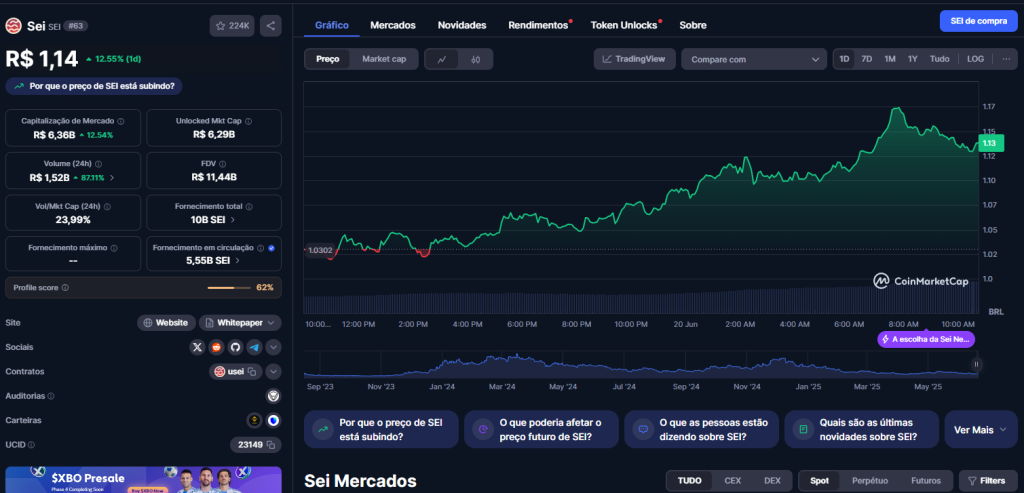Click info icon beside Fornecimento total
This screenshot has height=493, width=1024.
click(x=249, y=206)
